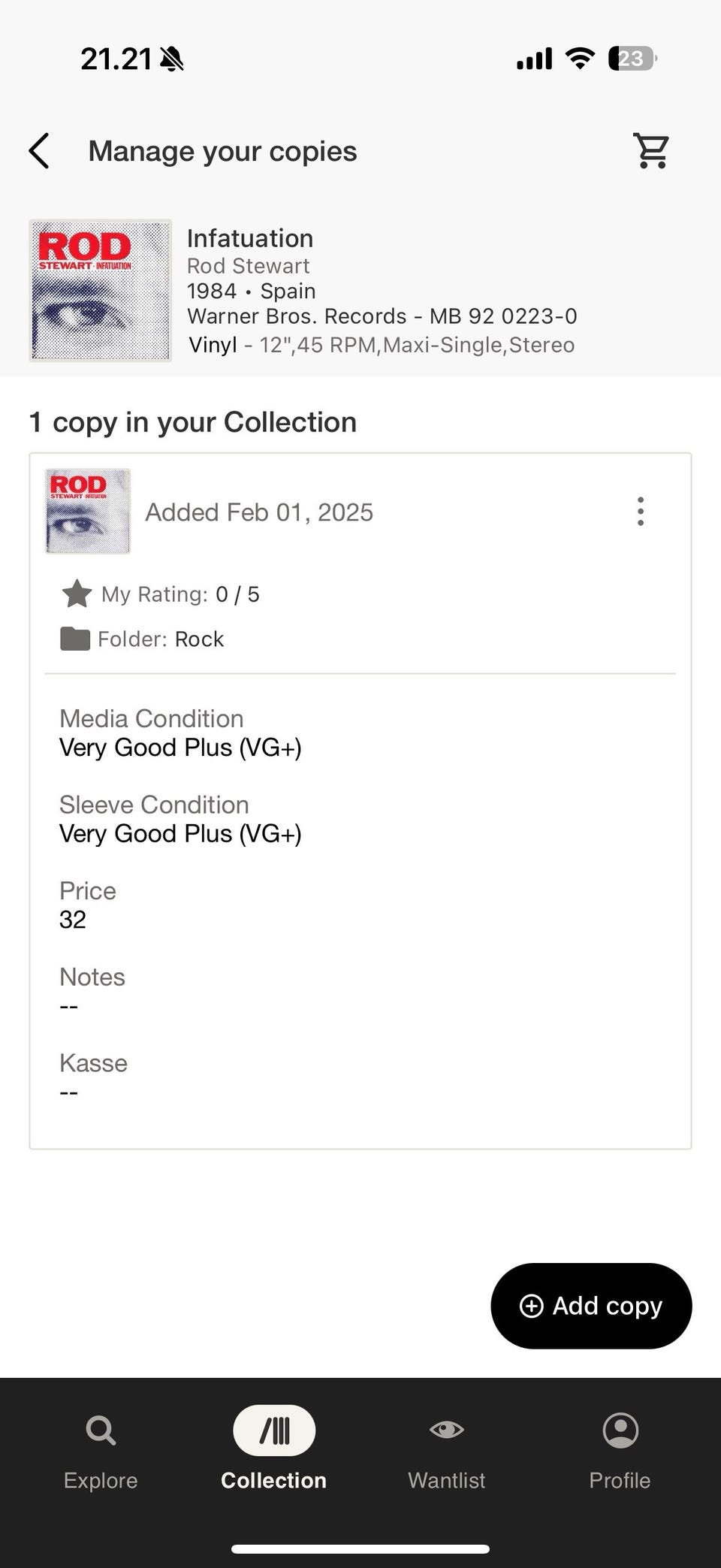The image size is (721, 1568).
Task: Tap the star rating icon
Action: coord(77,594)
